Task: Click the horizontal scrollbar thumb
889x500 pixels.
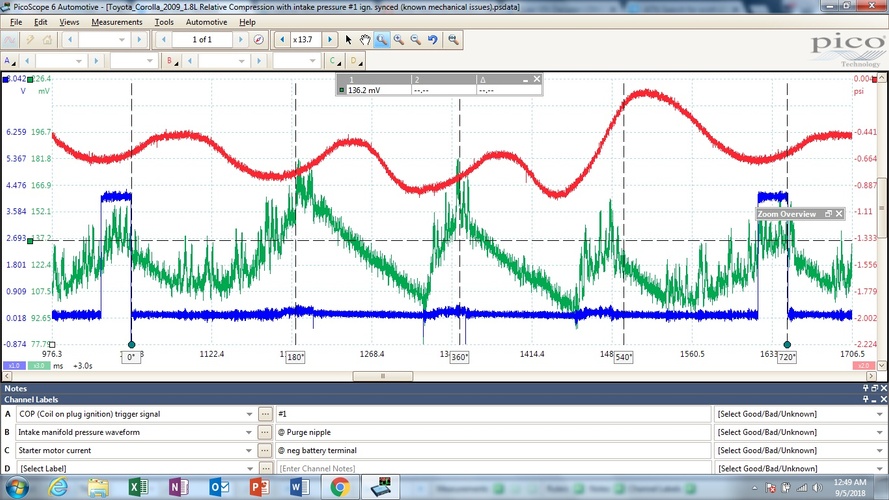Action: coord(383,376)
